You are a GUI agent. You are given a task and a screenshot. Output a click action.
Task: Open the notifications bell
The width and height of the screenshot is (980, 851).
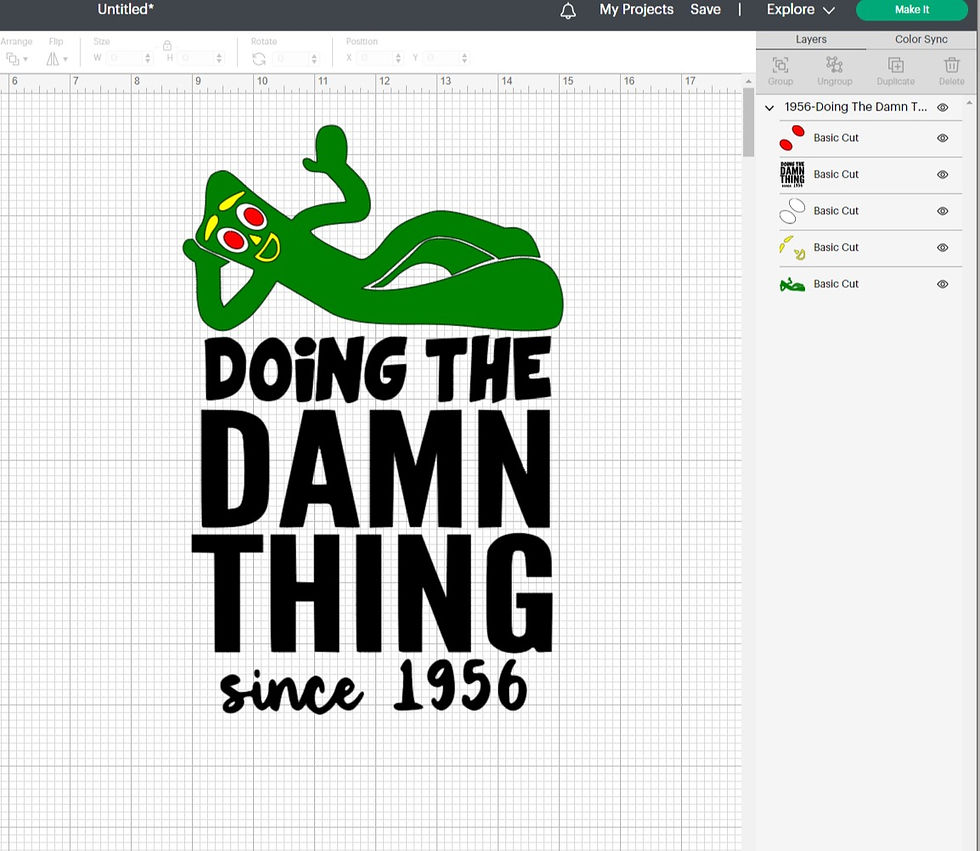(568, 11)
